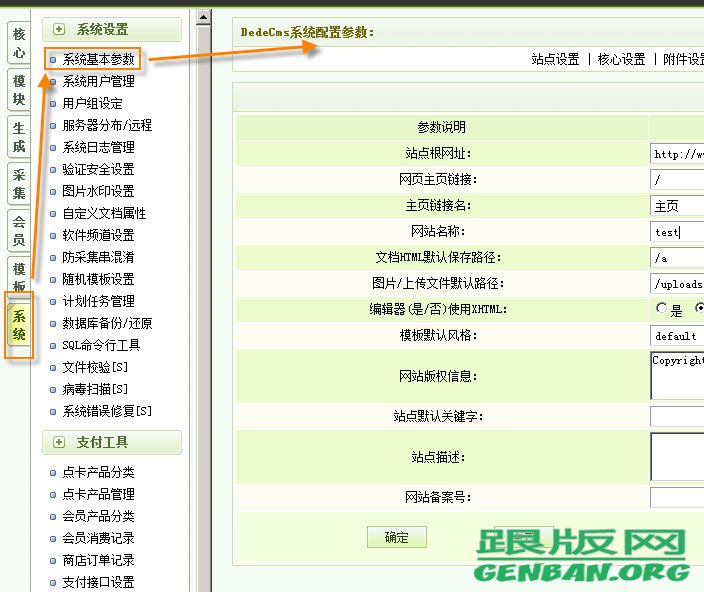Click the 主页链接名 input field

point(677,206)
